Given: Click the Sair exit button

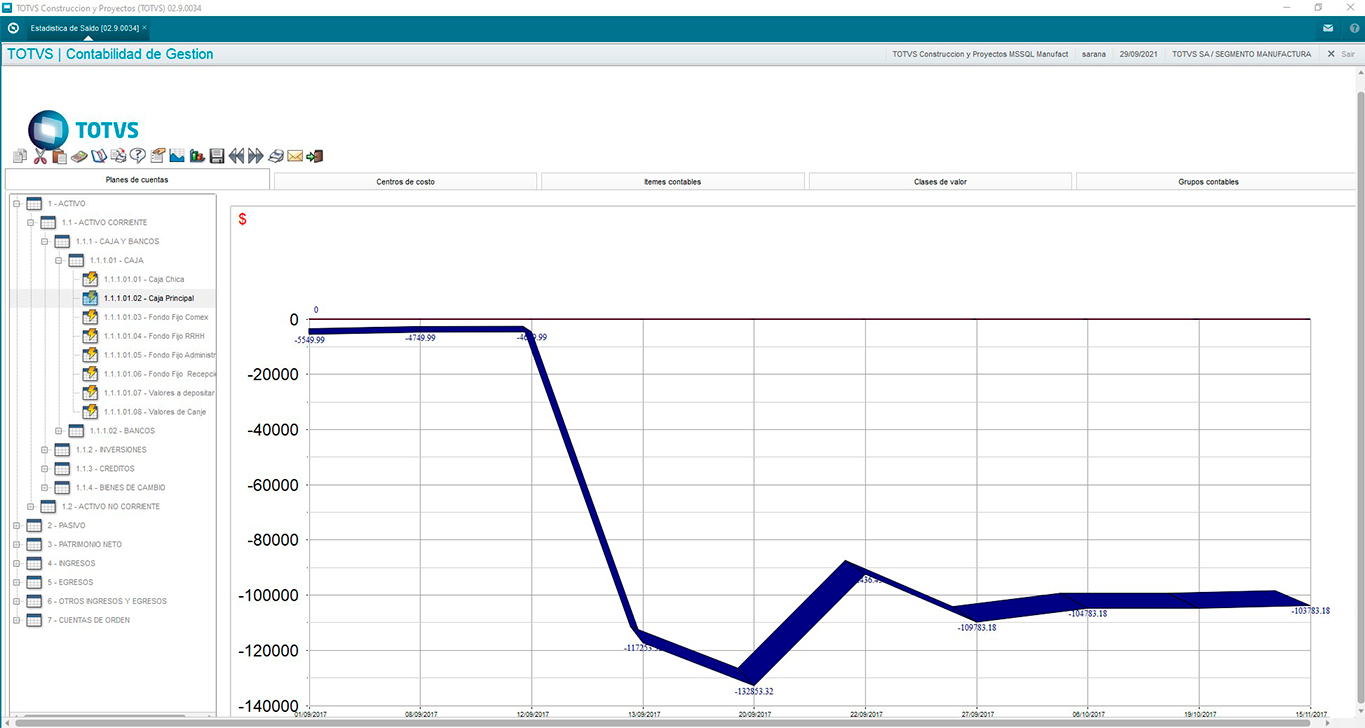Looking at the screenshot, I should point(1341,54).
